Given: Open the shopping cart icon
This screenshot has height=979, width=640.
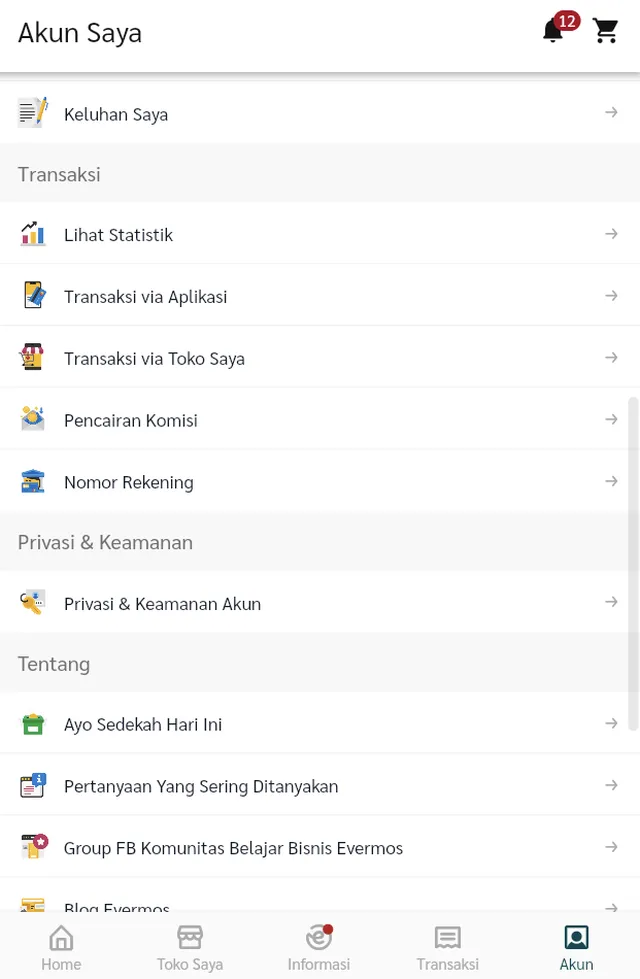Looking at the screenshot, I should click(x=606, y=30).
